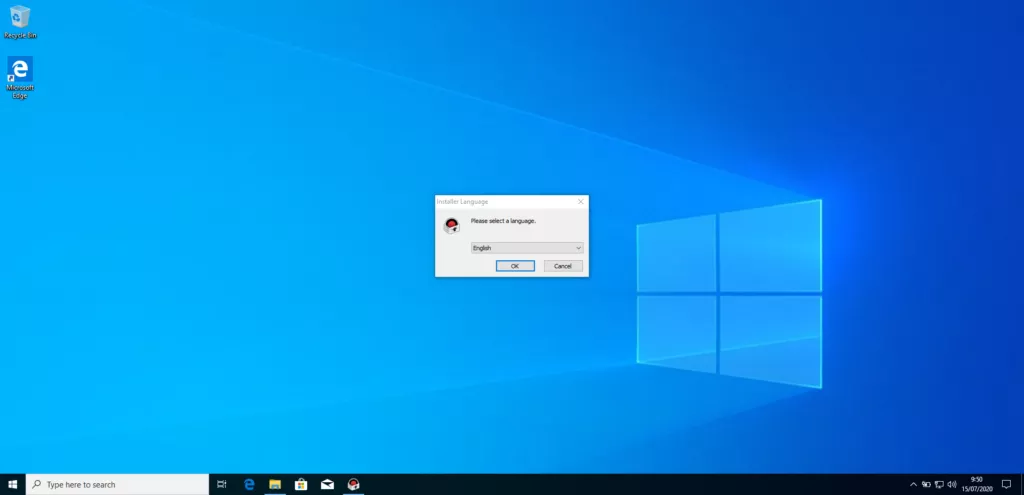Open the Windows Start menu
The height and width of the screenshot is (495, 1024).
pos(13,484)
